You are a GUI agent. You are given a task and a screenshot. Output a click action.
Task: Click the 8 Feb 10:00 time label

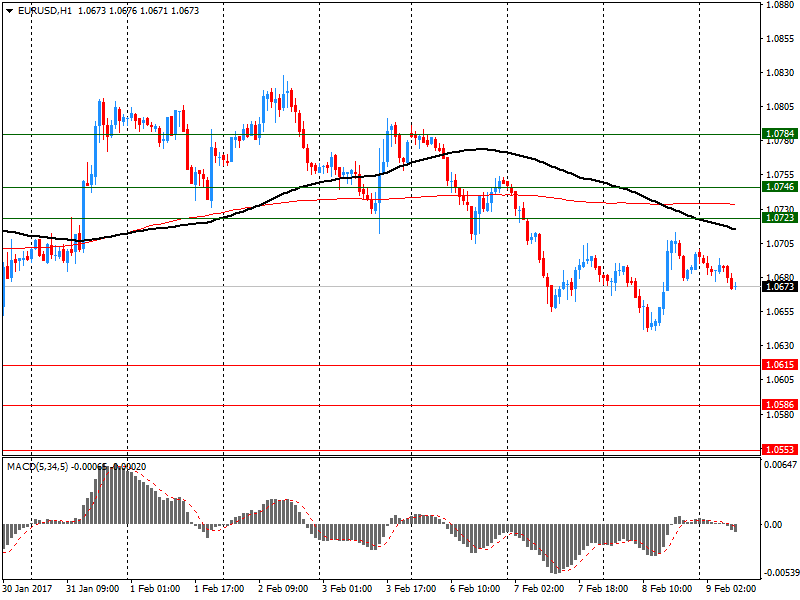(x=667, y=589)
